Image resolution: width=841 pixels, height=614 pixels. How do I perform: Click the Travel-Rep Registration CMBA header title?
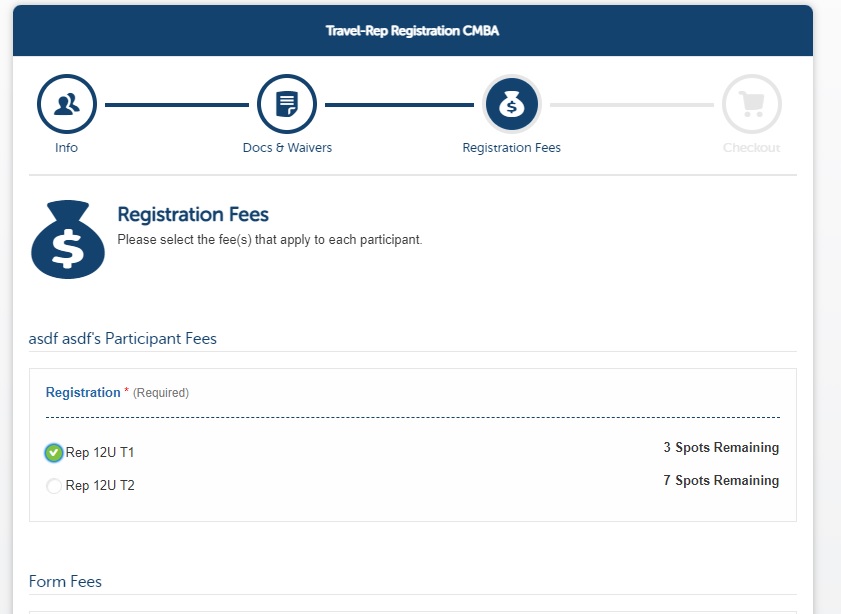[412, 31]
